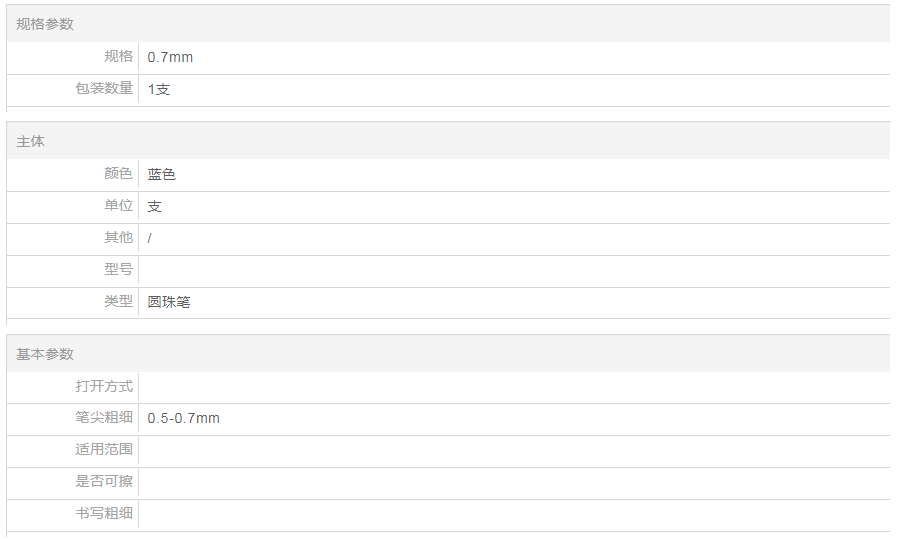Select the 包装数量 label

(104, 89)
